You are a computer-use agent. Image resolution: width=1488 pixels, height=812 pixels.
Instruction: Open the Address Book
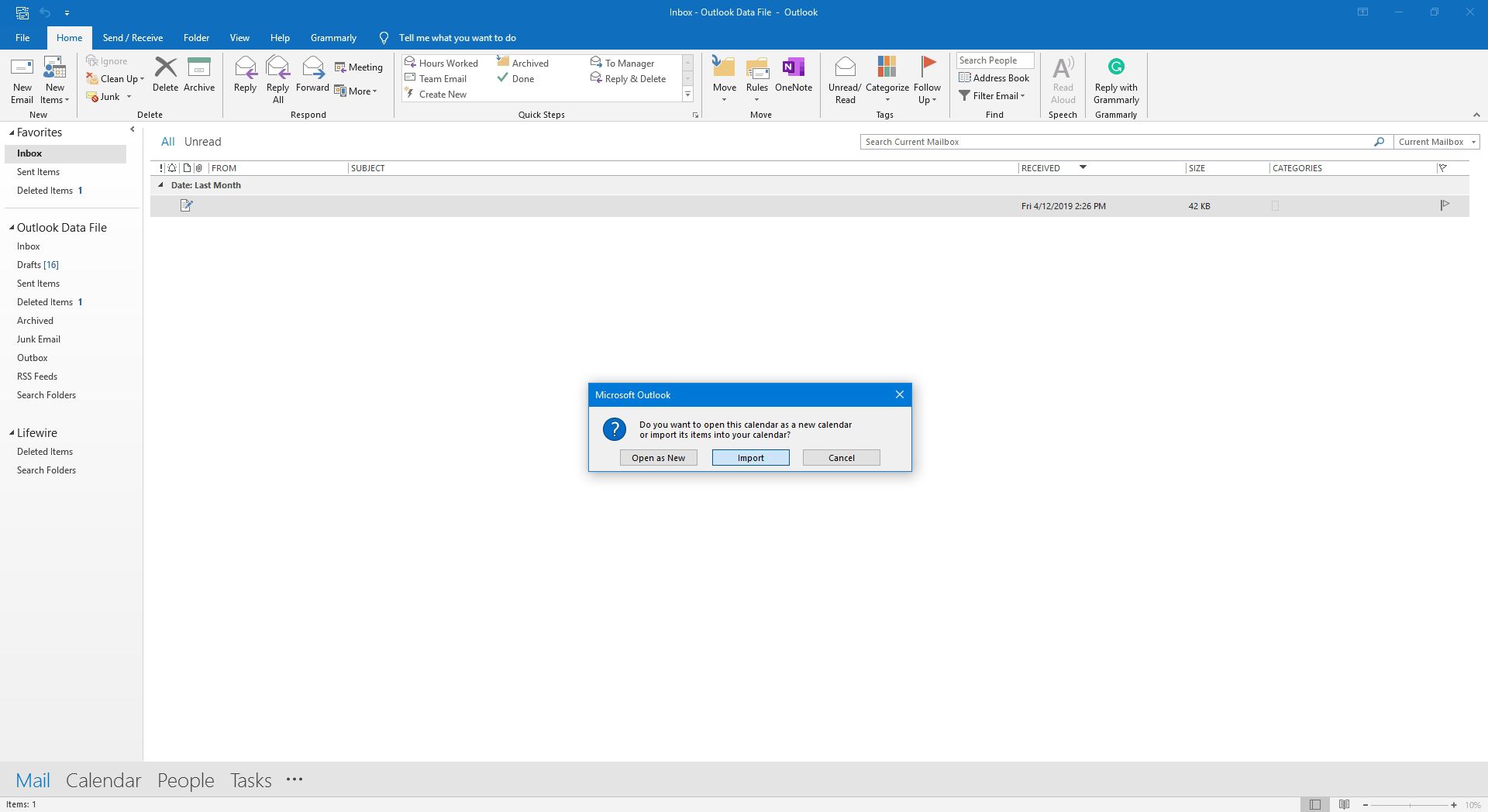[994, 77]
